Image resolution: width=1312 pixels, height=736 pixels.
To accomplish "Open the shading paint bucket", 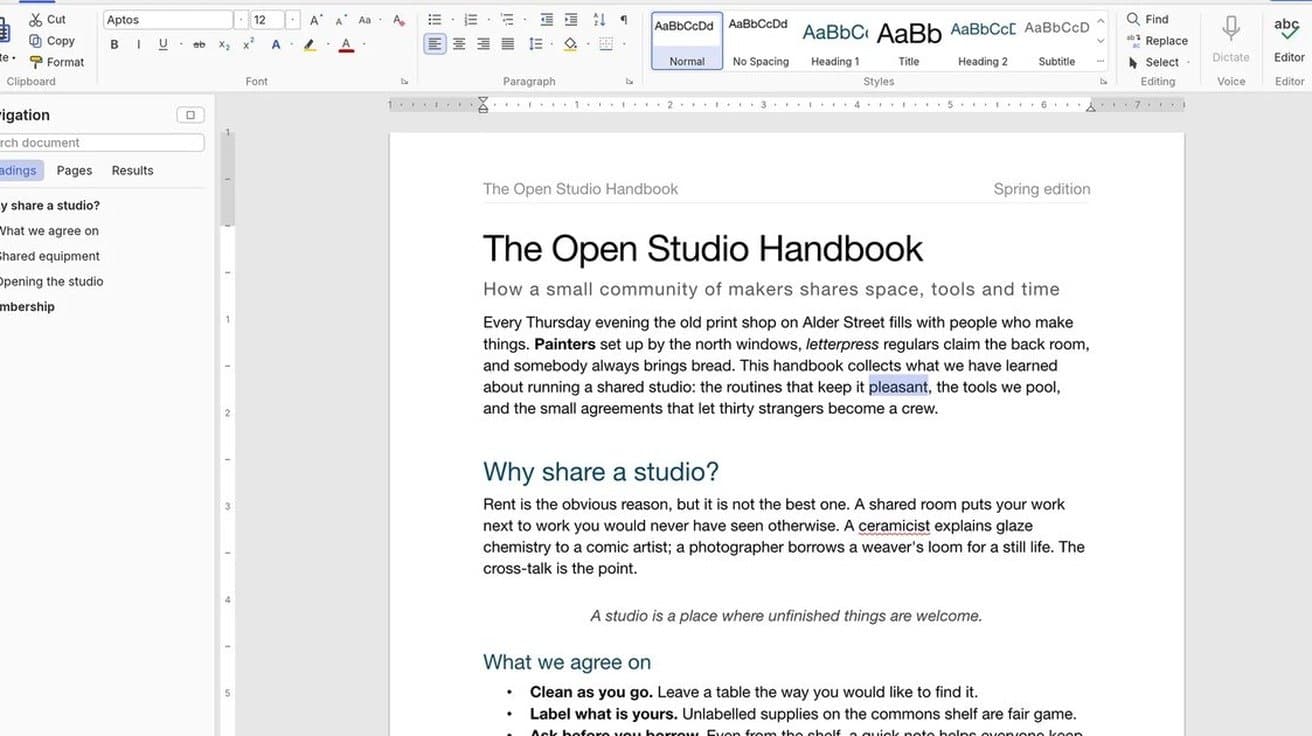I will 570,44.
